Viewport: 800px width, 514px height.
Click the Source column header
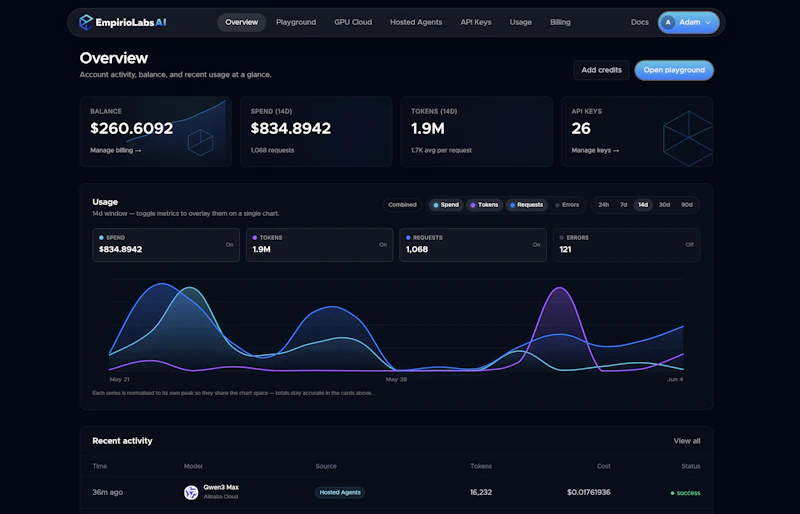click(326, 466)
